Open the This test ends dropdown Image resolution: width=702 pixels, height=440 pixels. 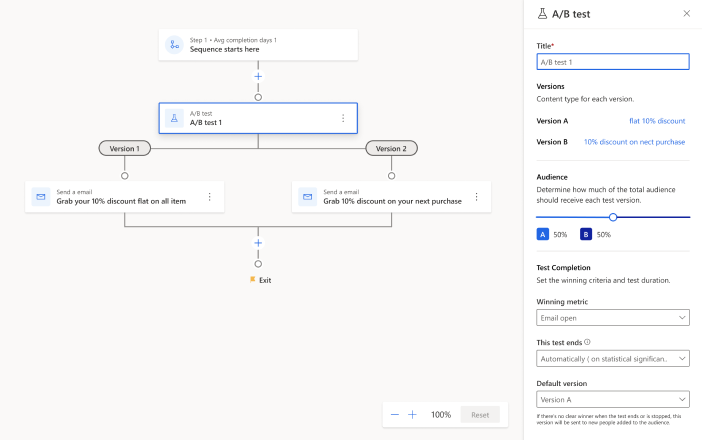[612, 358]
